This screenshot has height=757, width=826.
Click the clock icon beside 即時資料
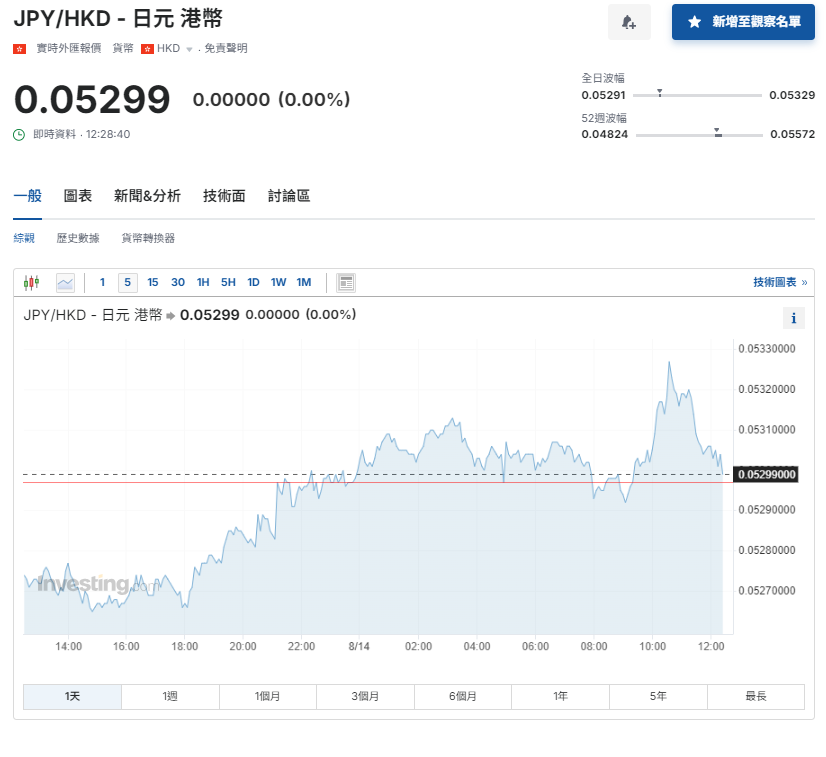coord(19,134)
